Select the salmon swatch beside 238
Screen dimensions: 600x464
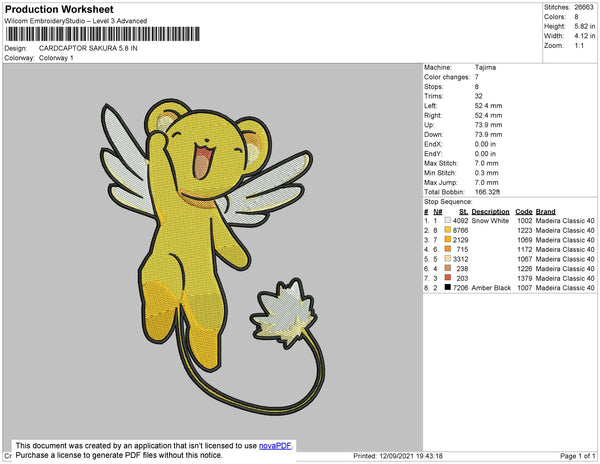point(448,269)
